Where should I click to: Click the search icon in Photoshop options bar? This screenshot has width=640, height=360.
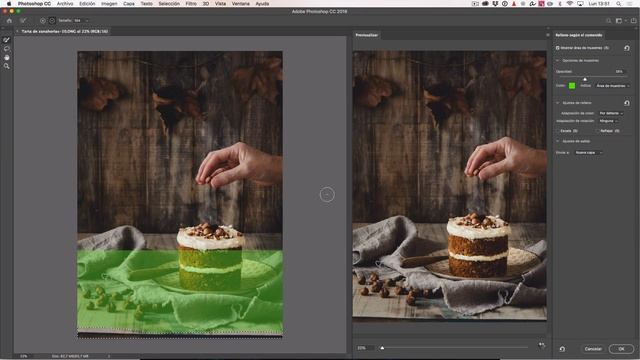click(609, 20)
